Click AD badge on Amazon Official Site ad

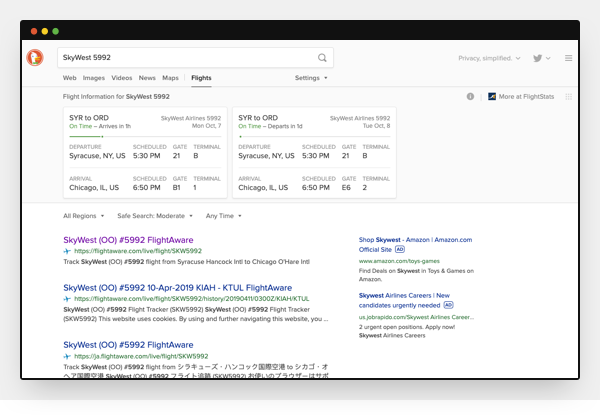[399, 249]
